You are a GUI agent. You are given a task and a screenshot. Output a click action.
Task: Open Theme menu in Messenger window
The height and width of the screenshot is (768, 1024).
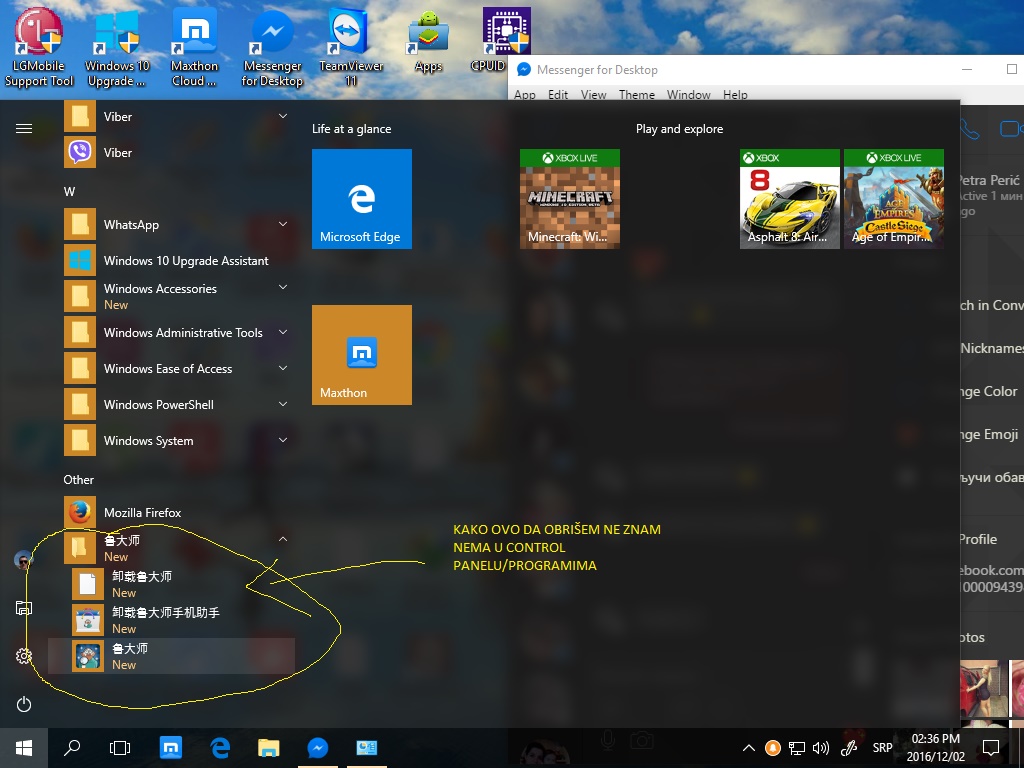(x=637, y=95)
